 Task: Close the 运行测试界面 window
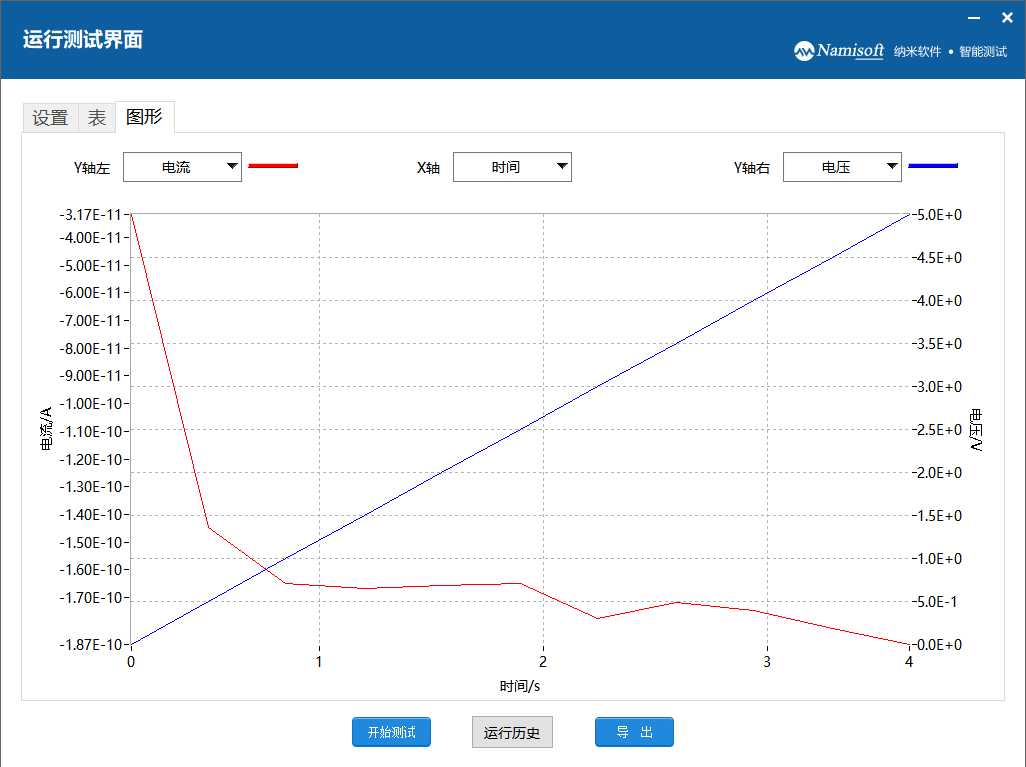click(x=1007, y=18)
